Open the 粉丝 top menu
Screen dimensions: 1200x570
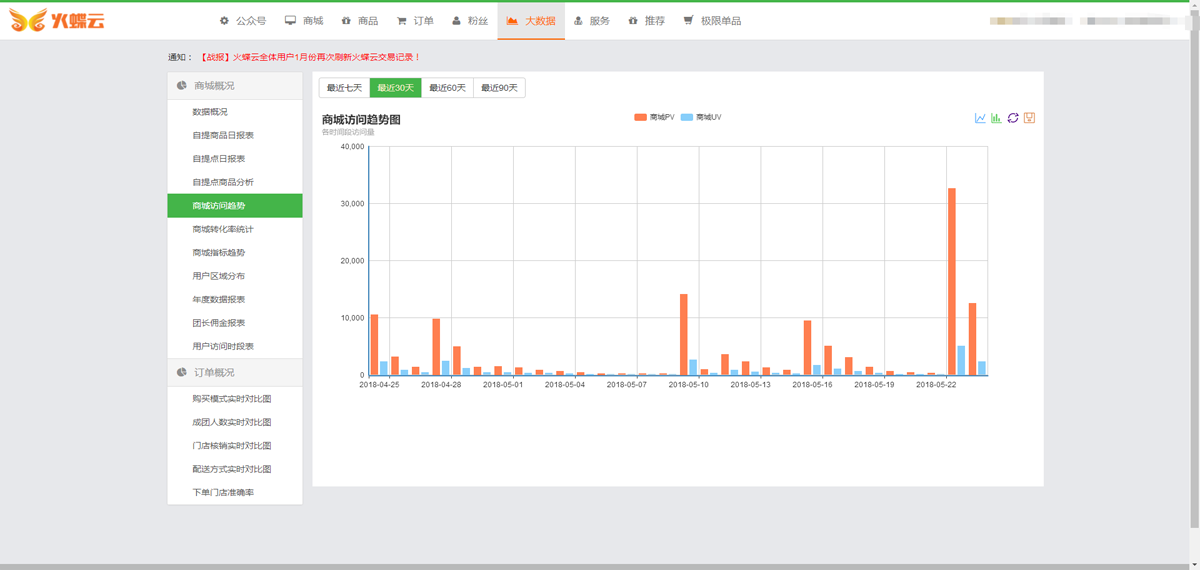pos(469,20)
